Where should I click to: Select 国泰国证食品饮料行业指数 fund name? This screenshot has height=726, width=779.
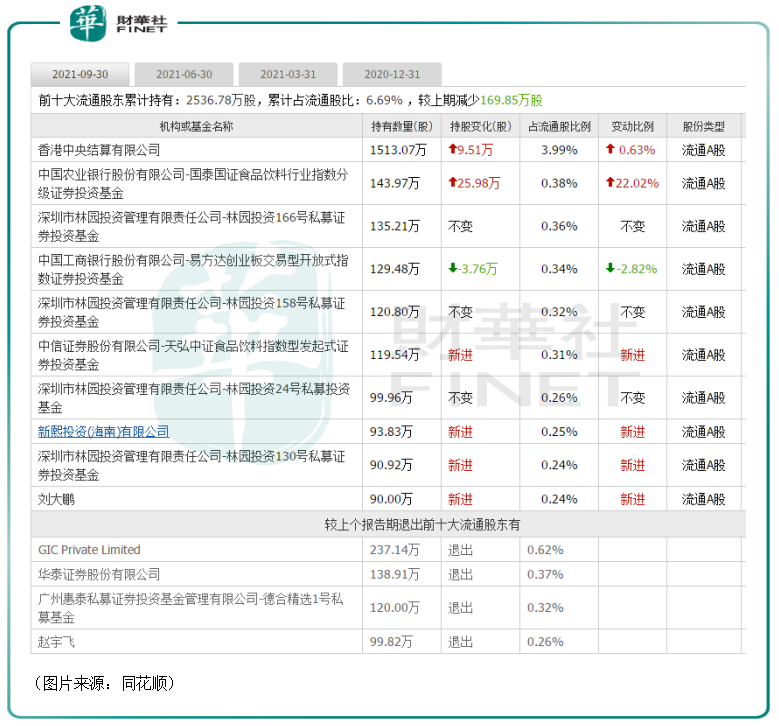(193, 184)
